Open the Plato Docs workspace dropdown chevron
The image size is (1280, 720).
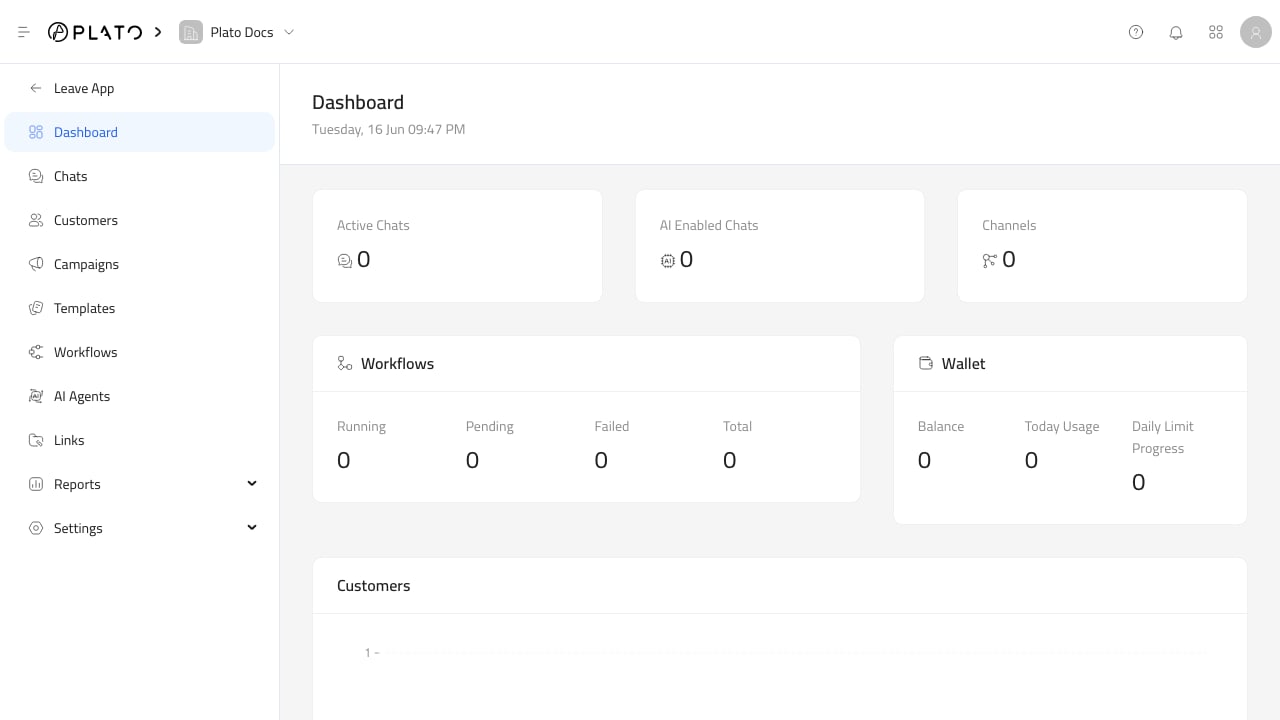point(289,32)
